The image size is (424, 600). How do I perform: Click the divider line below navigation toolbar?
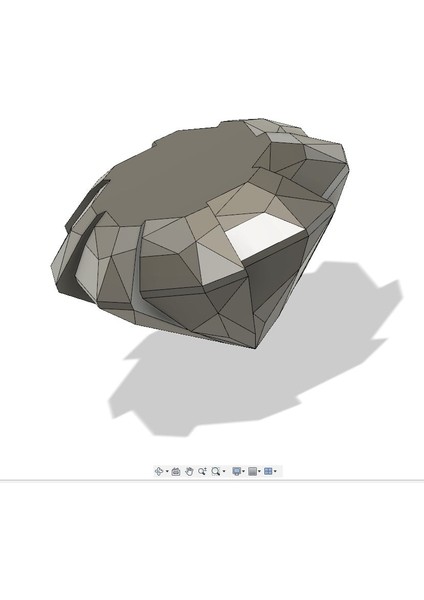[x=212, y=480]
